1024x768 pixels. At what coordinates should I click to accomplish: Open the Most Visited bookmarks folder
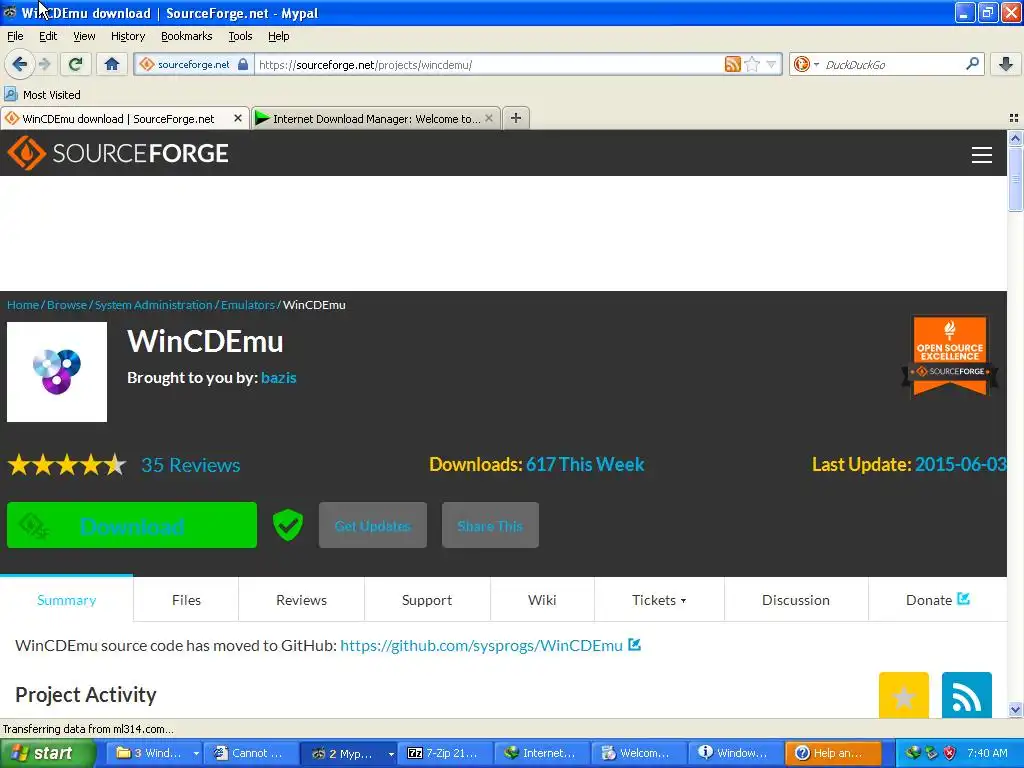click(x=42, y=95)
